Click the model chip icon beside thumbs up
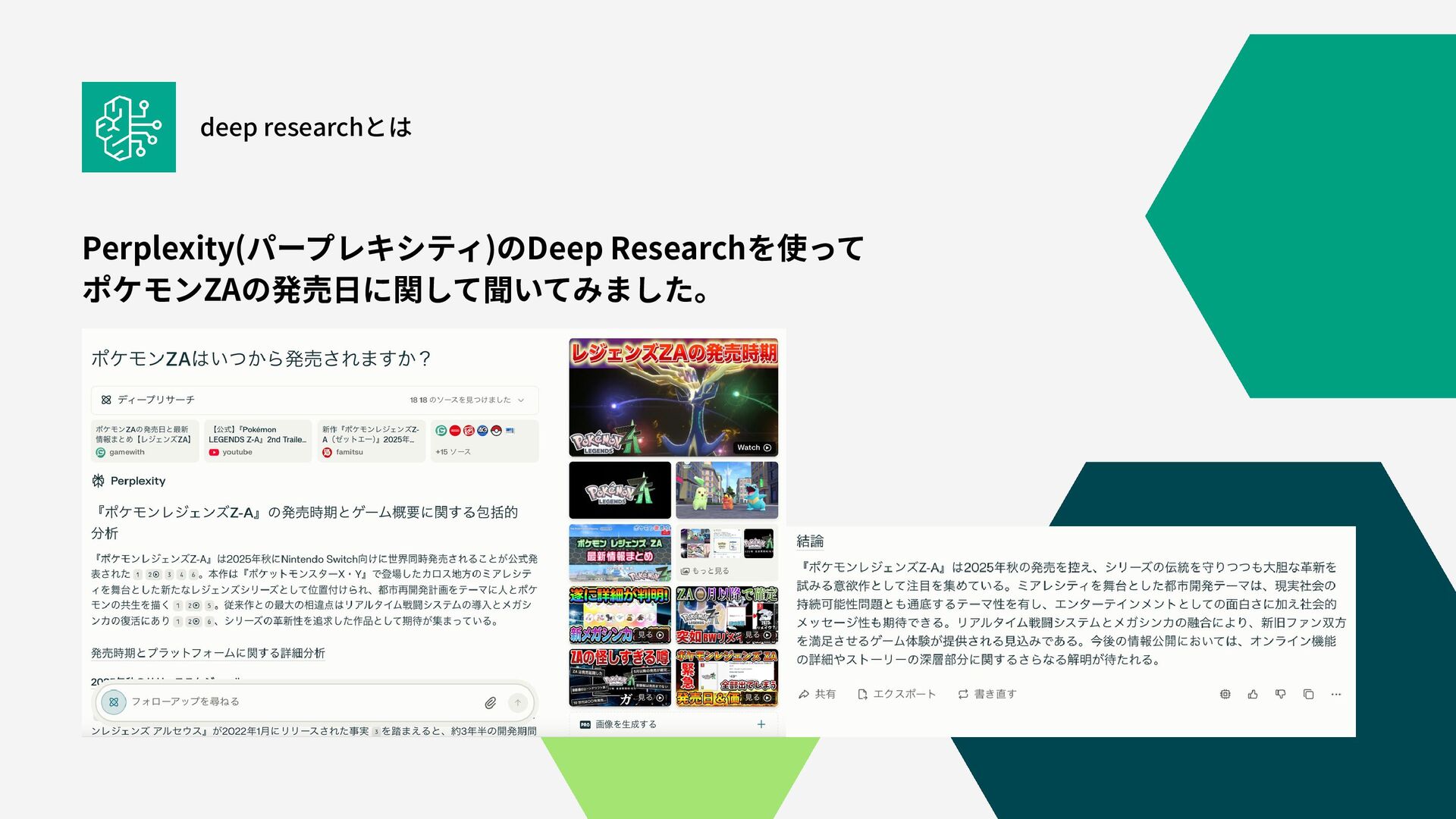Viewport: 1456px width, 819px height. 1225,694
